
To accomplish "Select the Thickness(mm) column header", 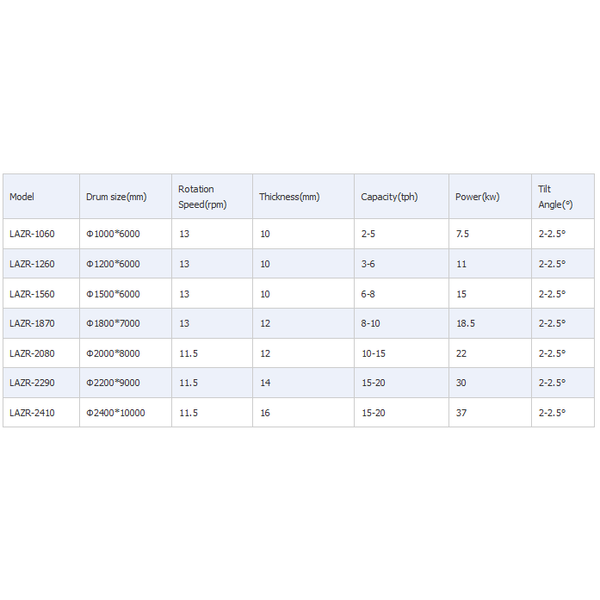I will [303, 196].
